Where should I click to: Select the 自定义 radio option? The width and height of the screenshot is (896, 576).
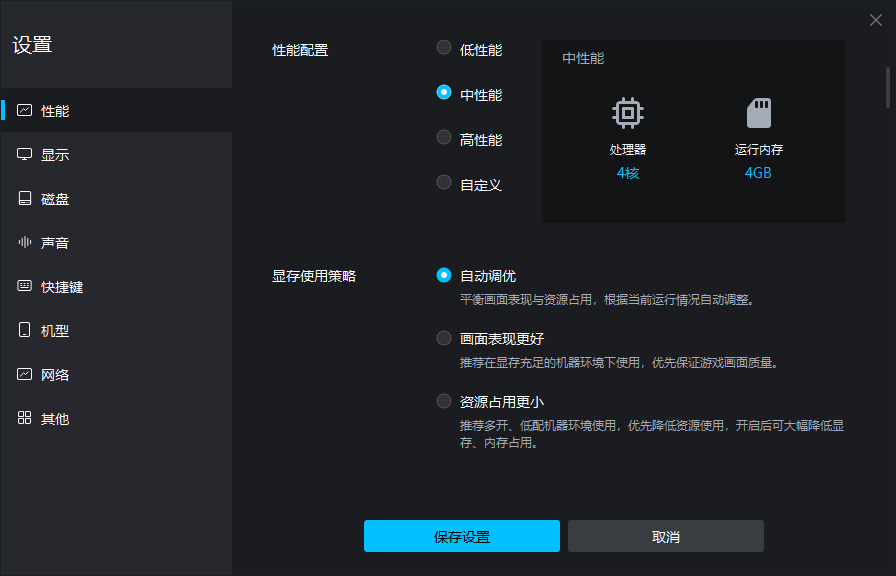[x=443, y=182]
